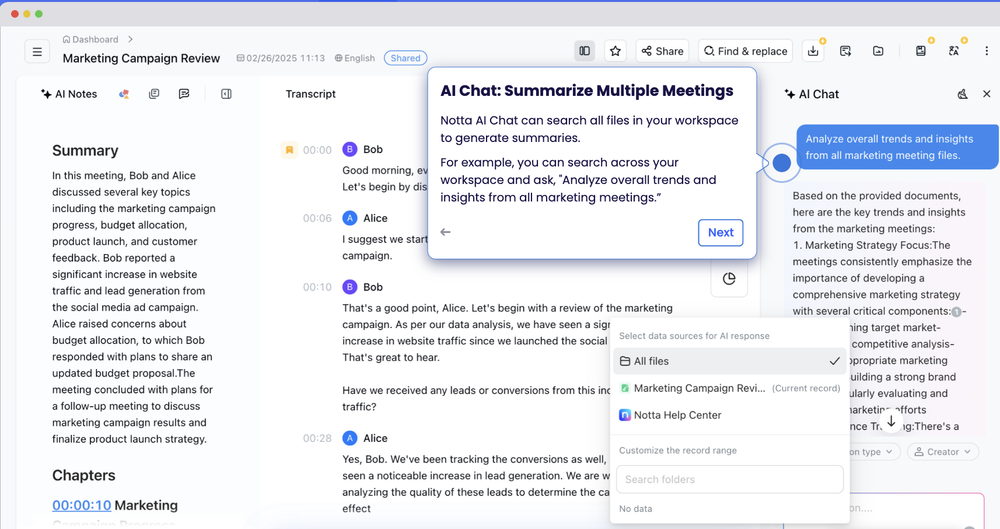Select Notta Help Center data source
This screenshot has width=1000, height=529.
(x=730, y=415)
